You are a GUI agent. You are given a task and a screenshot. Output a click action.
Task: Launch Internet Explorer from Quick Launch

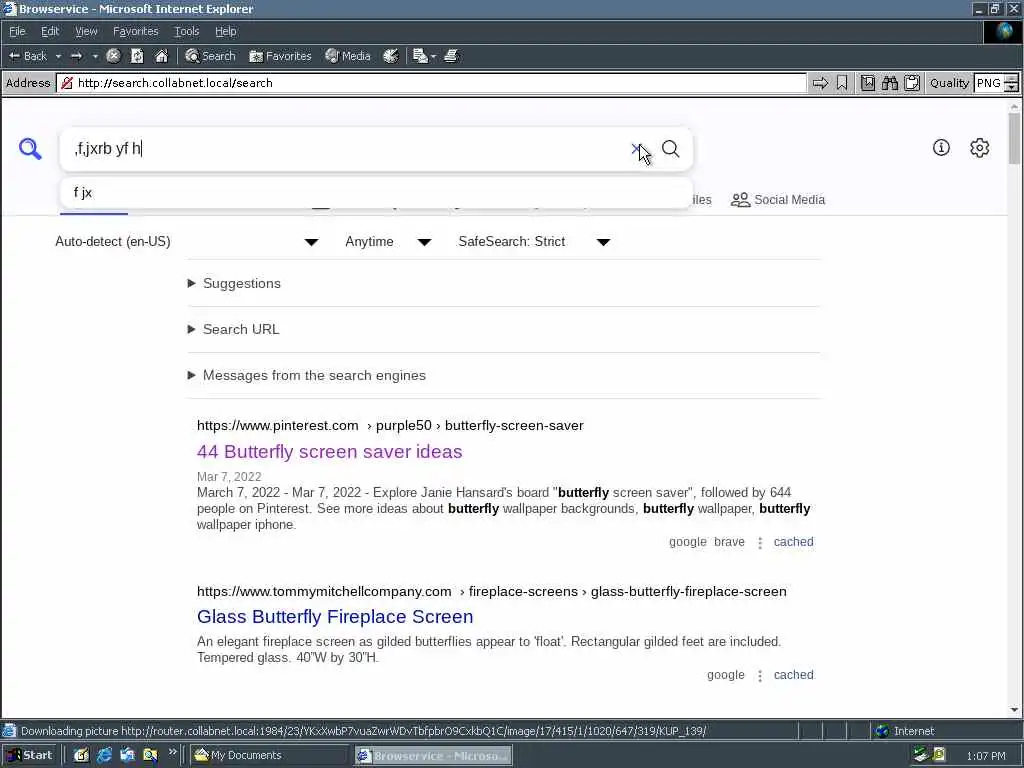coord(104,756)
